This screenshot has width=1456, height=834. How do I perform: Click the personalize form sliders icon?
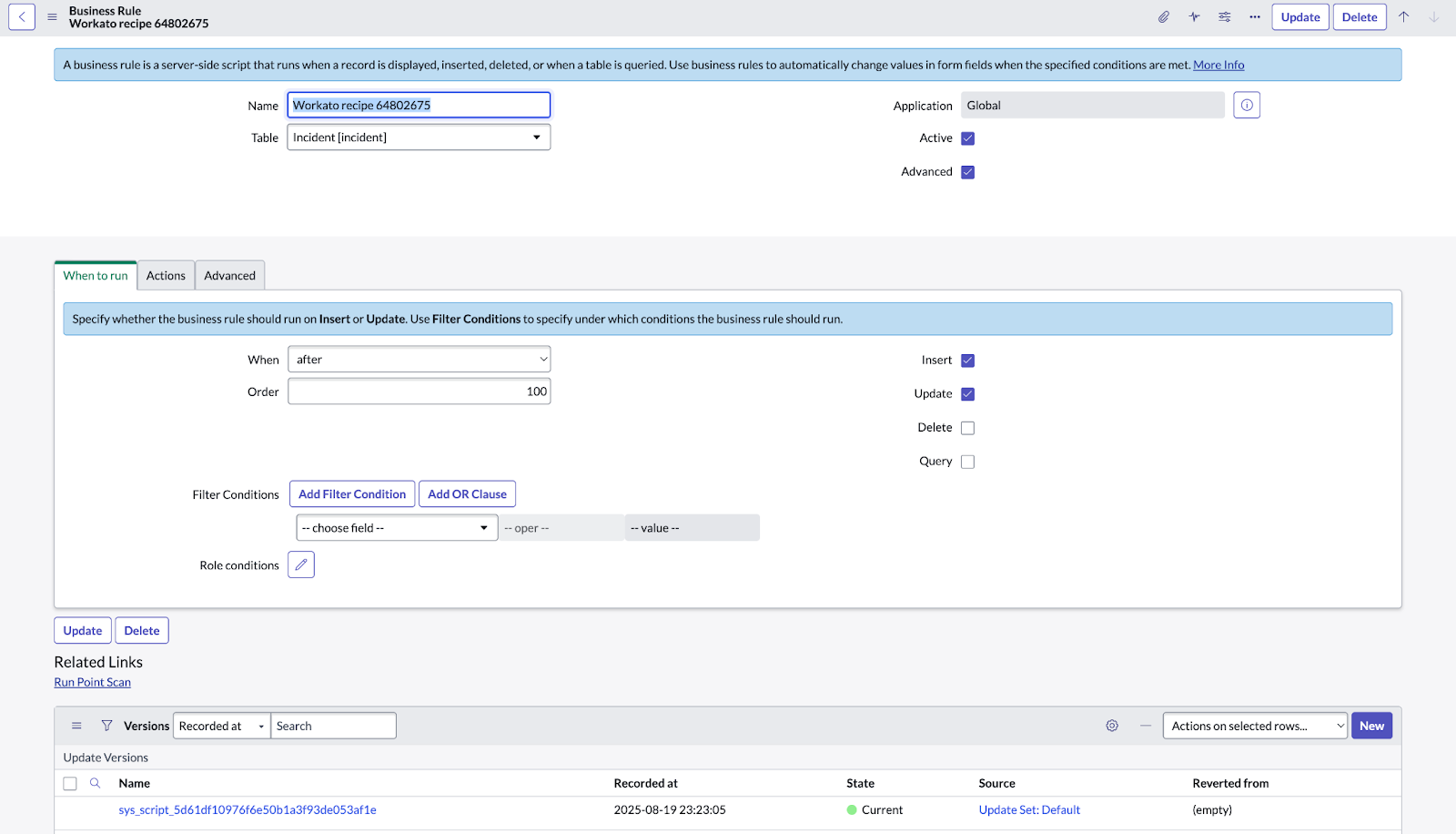click(1225, 16)
